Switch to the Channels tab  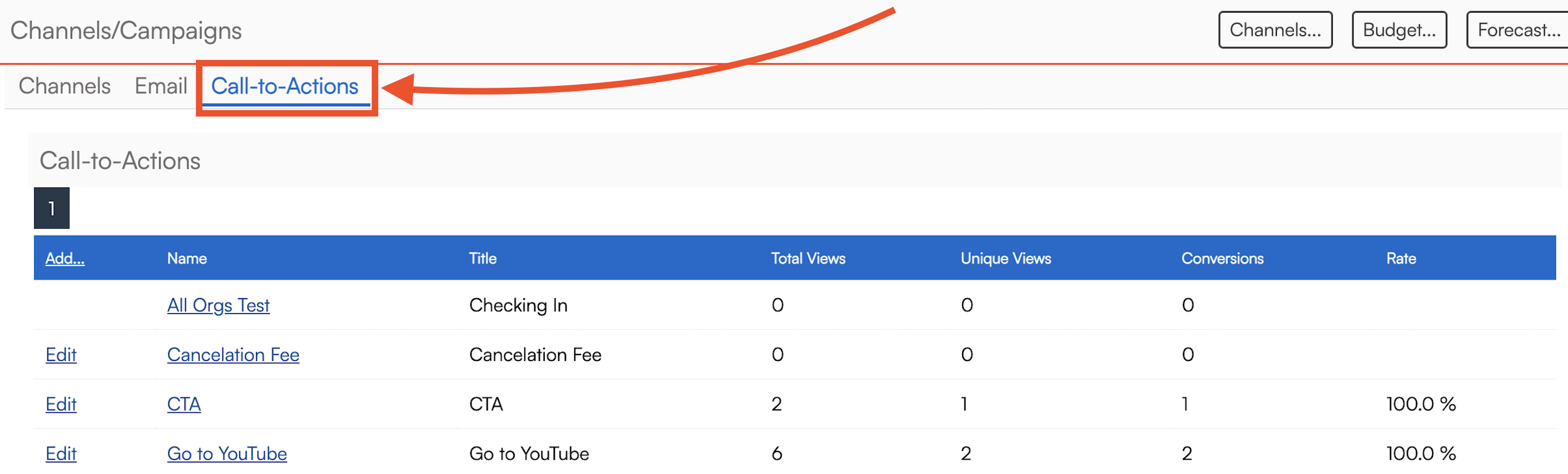(x=65, y=86)
